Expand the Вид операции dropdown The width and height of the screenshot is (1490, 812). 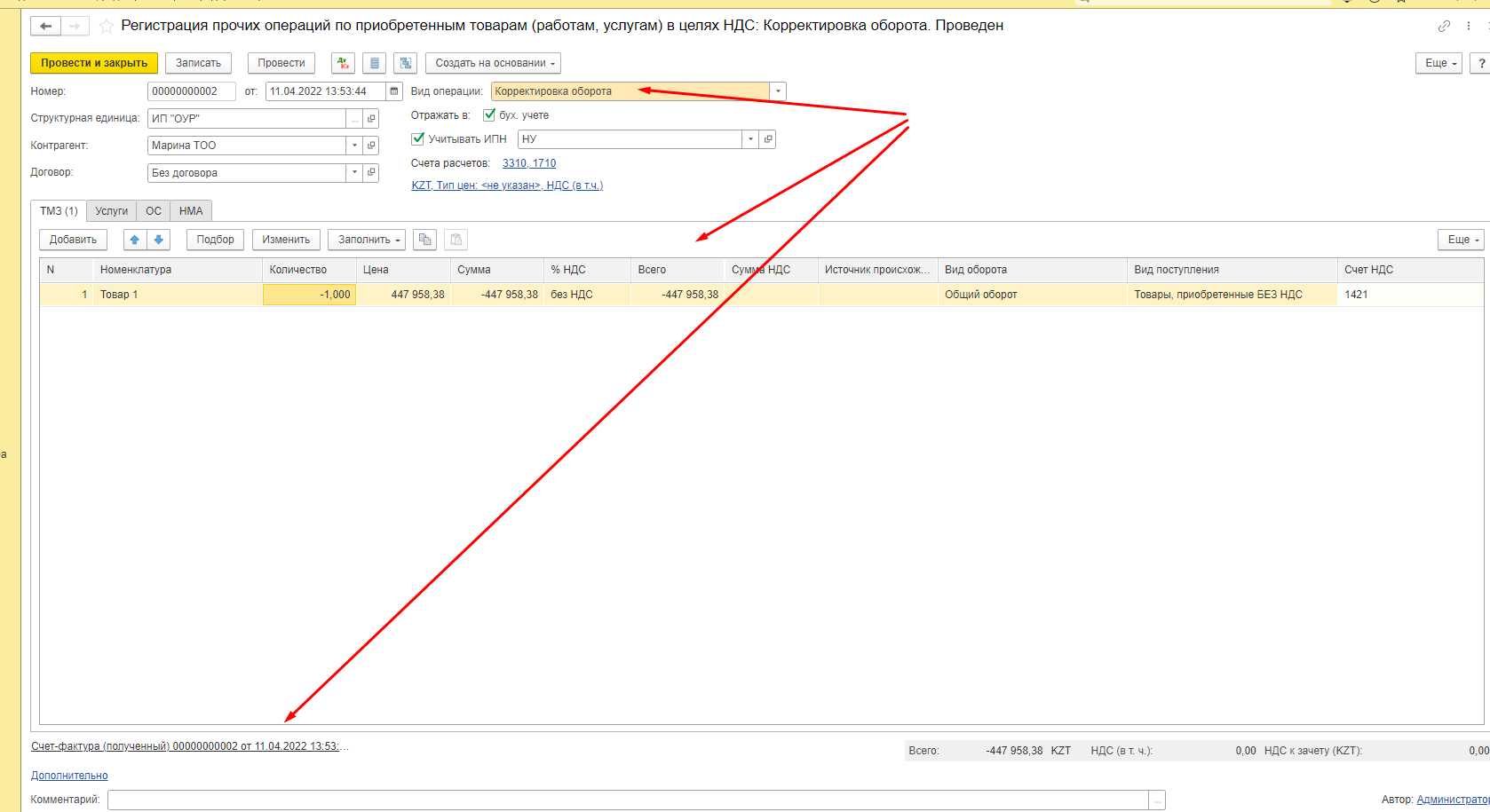pos(778,91)
